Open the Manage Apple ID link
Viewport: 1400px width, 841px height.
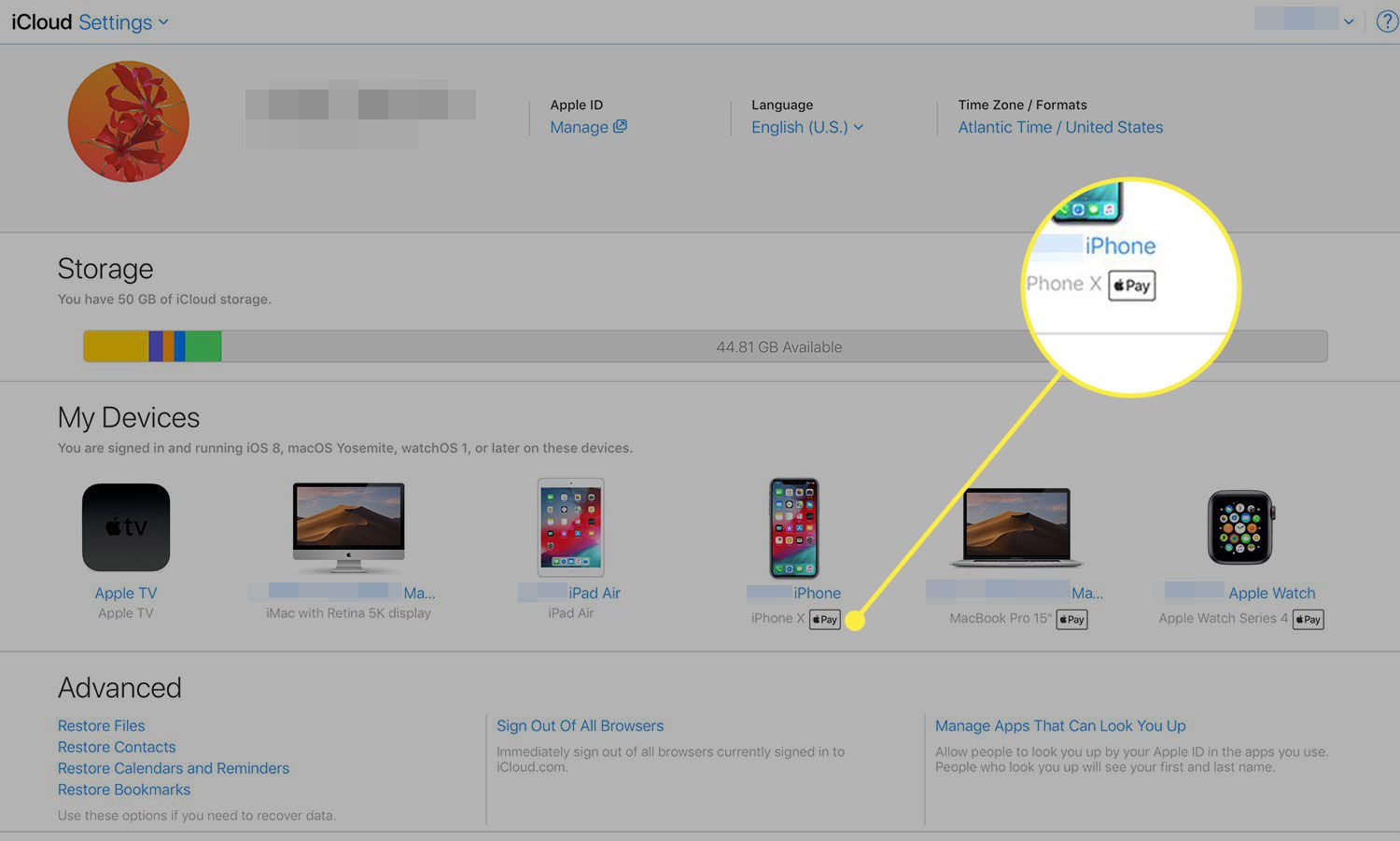[579, 127]
